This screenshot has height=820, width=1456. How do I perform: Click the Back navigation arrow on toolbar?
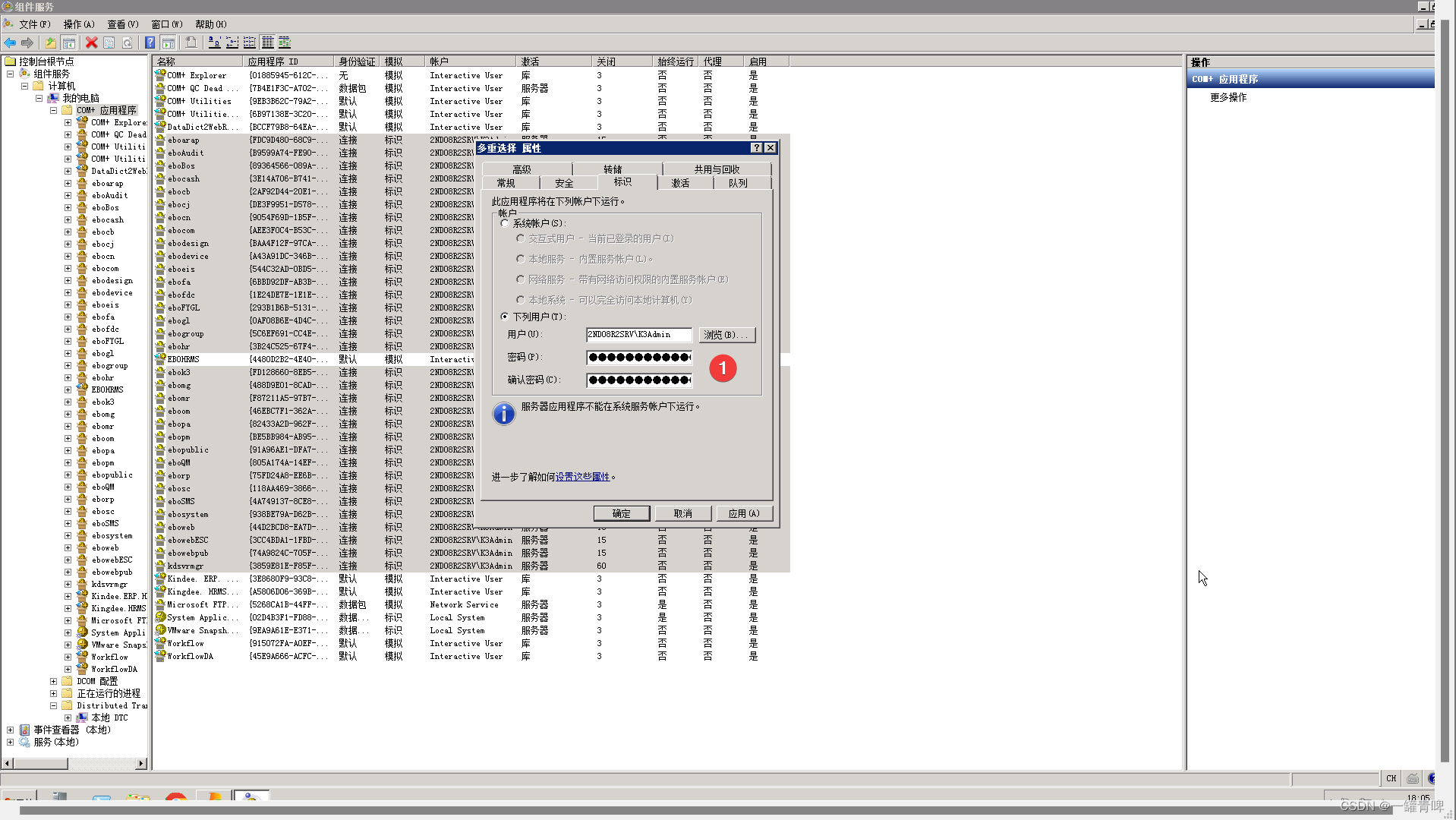pyautogui.click(x=10, y=43)
